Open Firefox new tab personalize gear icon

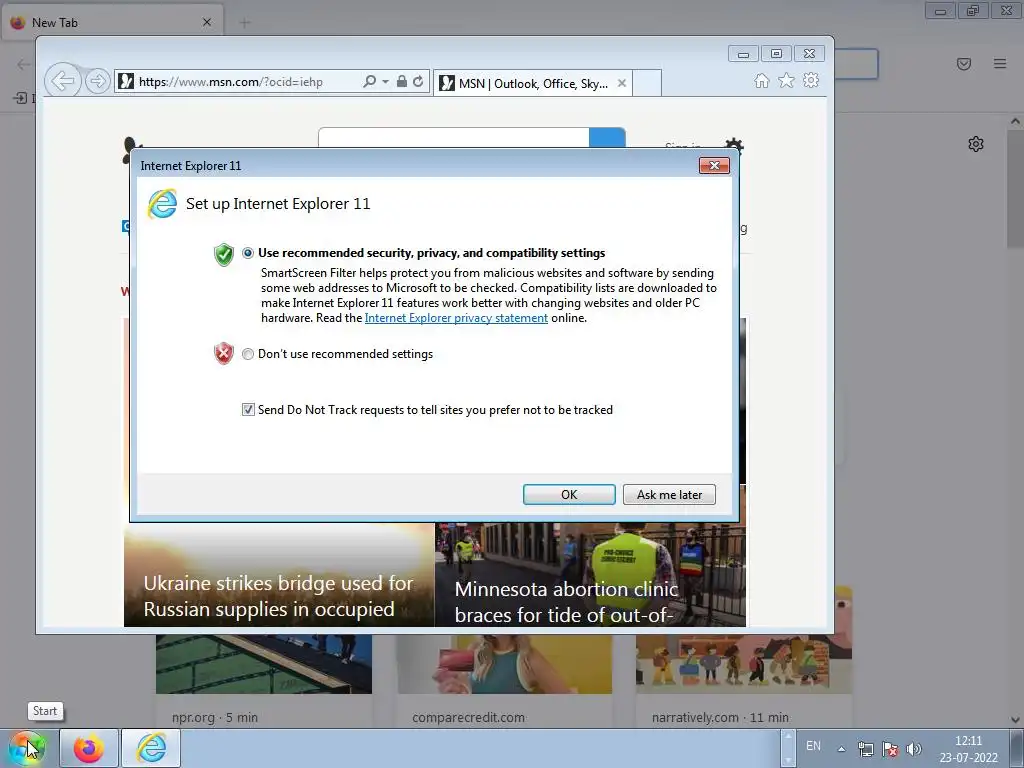click(976, 144)
